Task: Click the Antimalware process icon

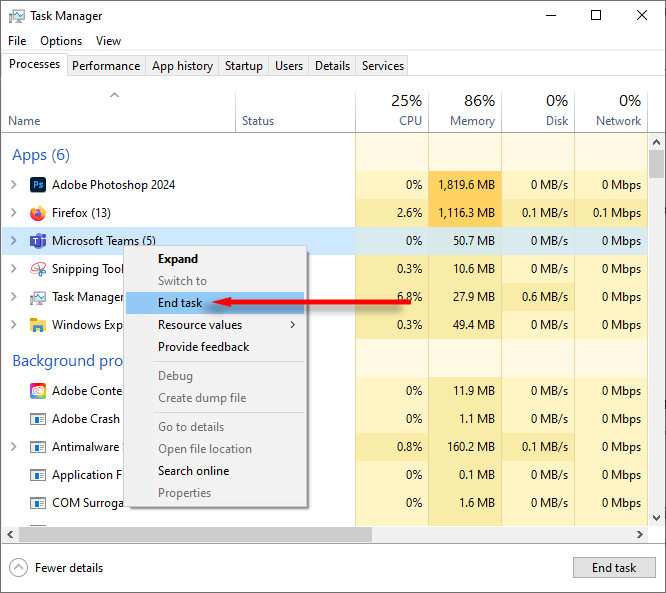Action: click(38, 447)
